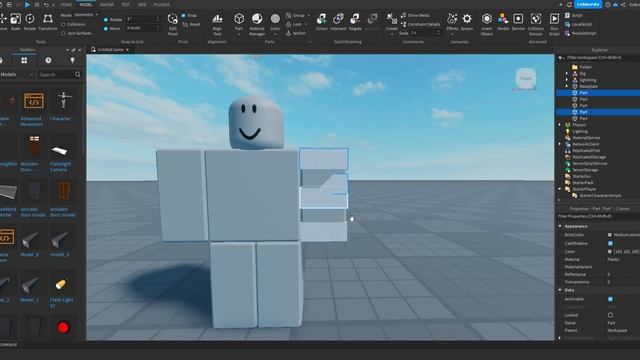640x360 pixels.
Task: Click the Color property swatch
Action: 610,252
